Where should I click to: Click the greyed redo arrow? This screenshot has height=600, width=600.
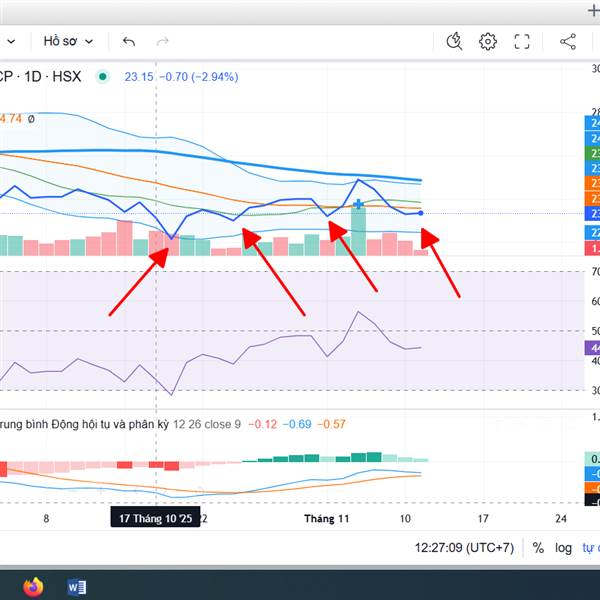(x=163, y=41)
